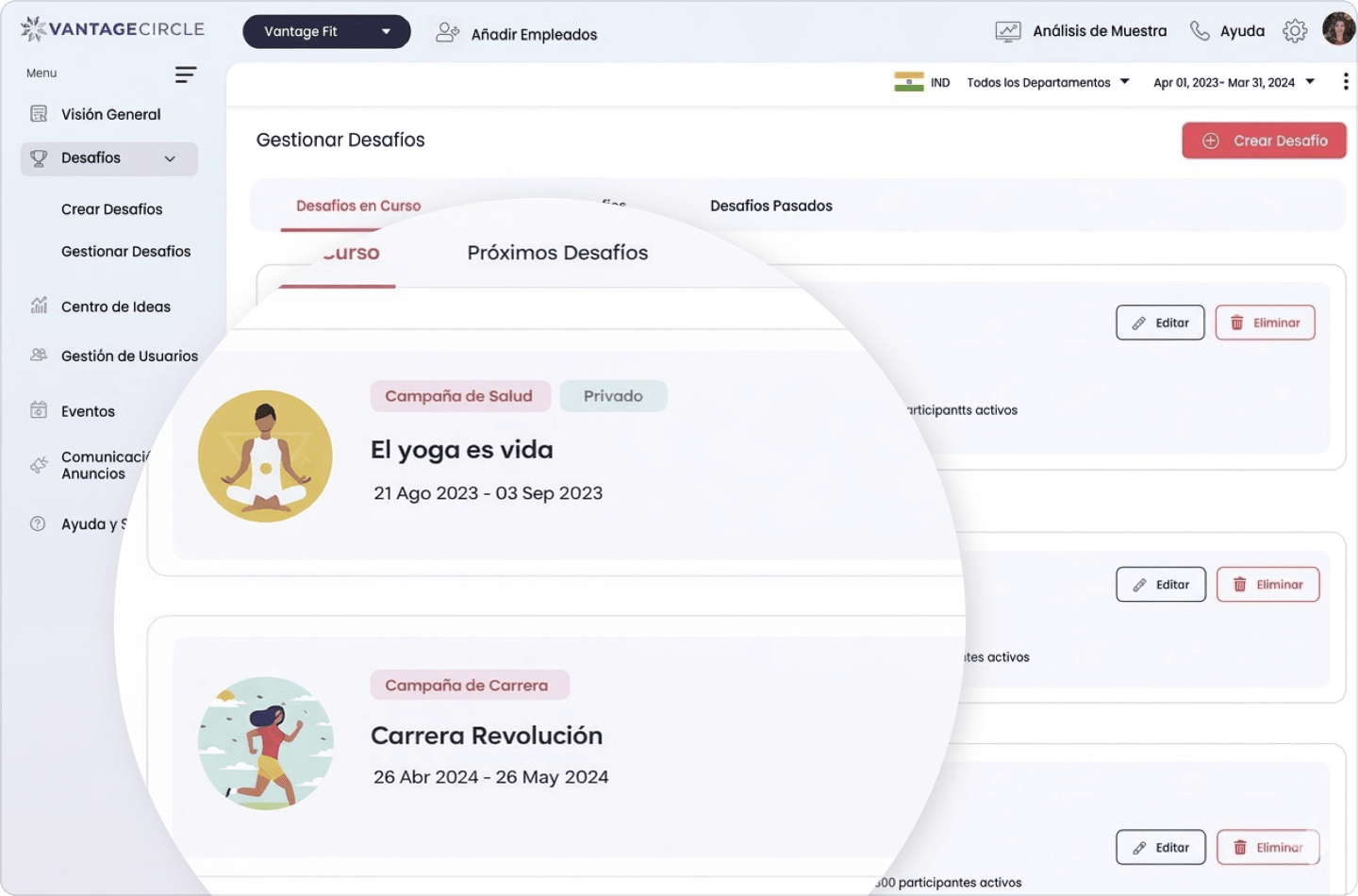Screen dimensions: 1358x896
Task: Click the Añadir Empleados add-person icon
Action: pos(447,33)
